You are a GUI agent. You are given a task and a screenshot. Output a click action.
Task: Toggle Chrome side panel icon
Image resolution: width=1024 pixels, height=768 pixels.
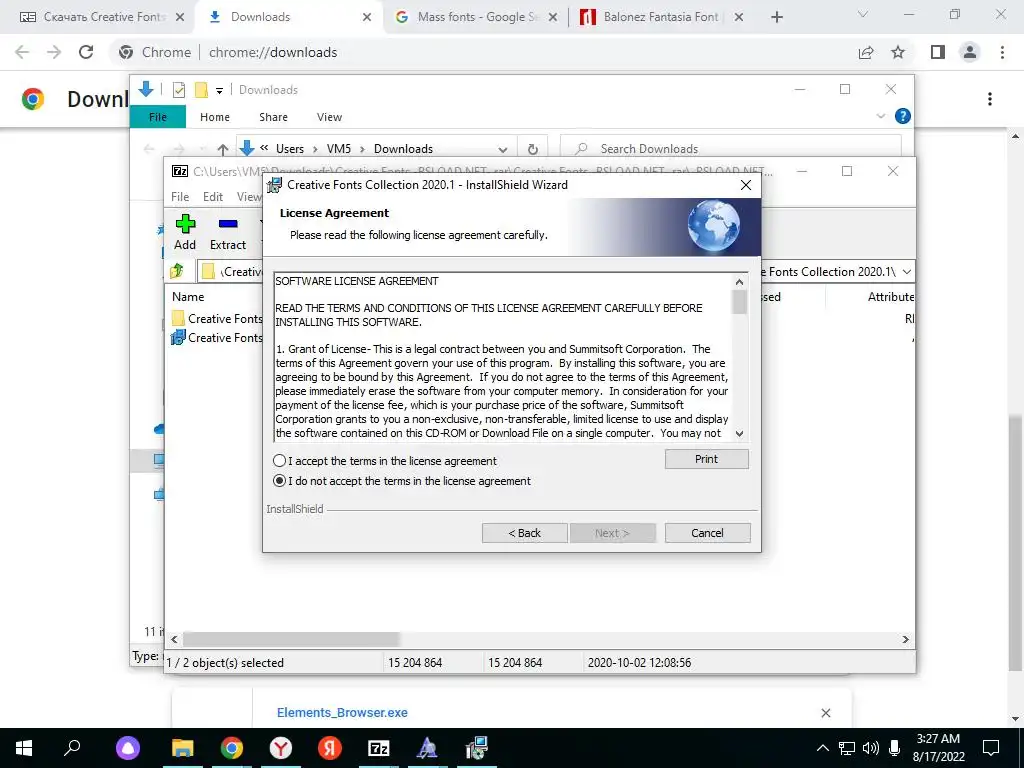coord(938,52)
